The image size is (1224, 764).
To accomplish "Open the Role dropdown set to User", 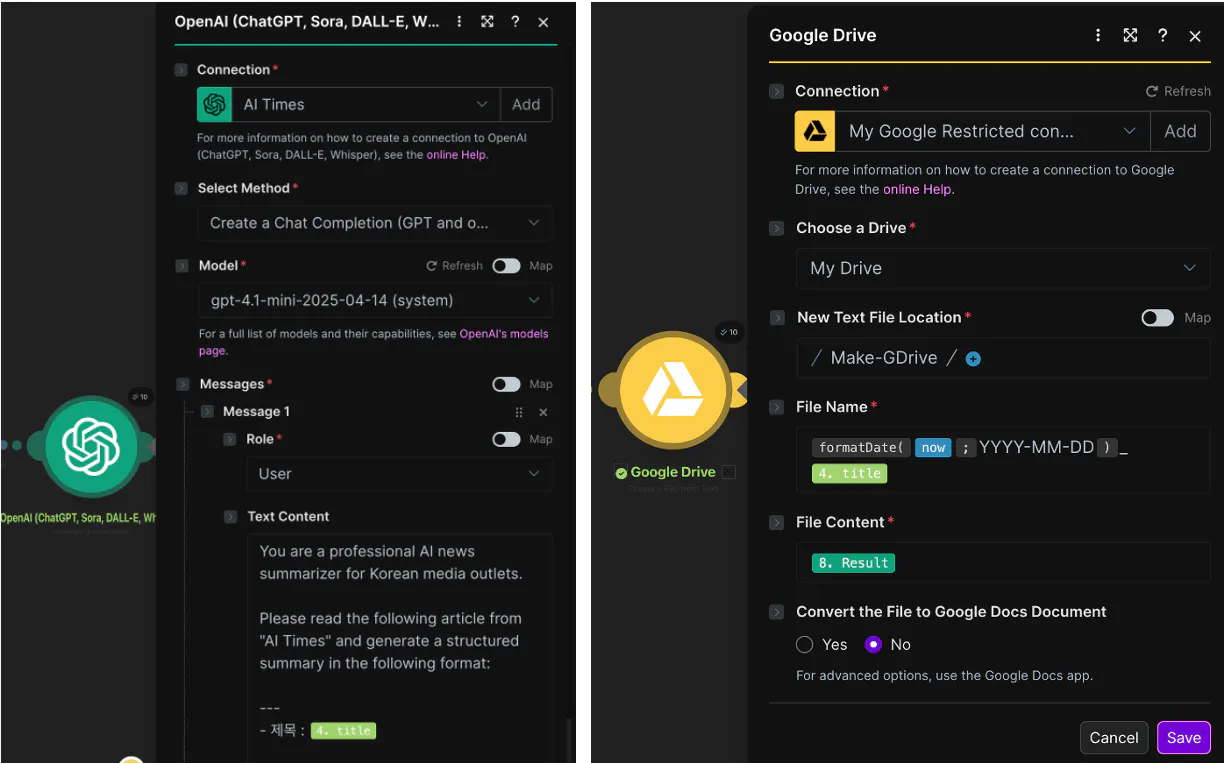I will coord(398,474).
